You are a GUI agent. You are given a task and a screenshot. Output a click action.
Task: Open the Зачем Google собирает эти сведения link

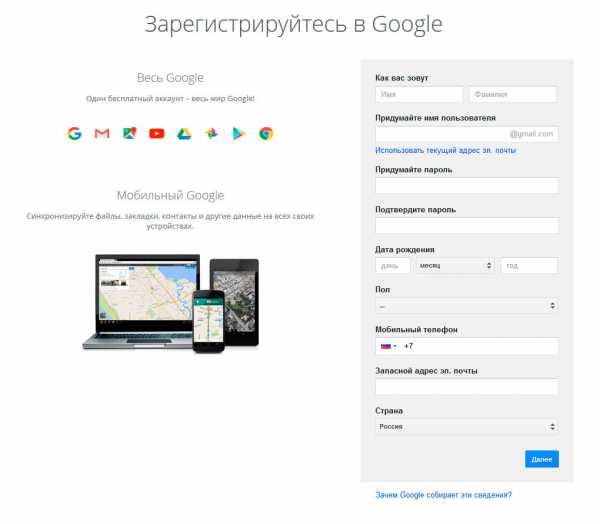click(x=443, y=495)
